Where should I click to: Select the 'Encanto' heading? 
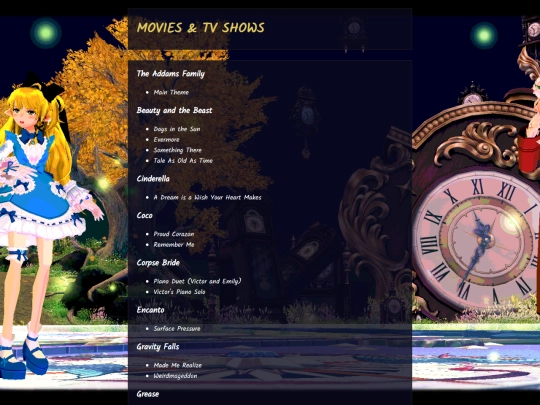[x=150, y=310]
